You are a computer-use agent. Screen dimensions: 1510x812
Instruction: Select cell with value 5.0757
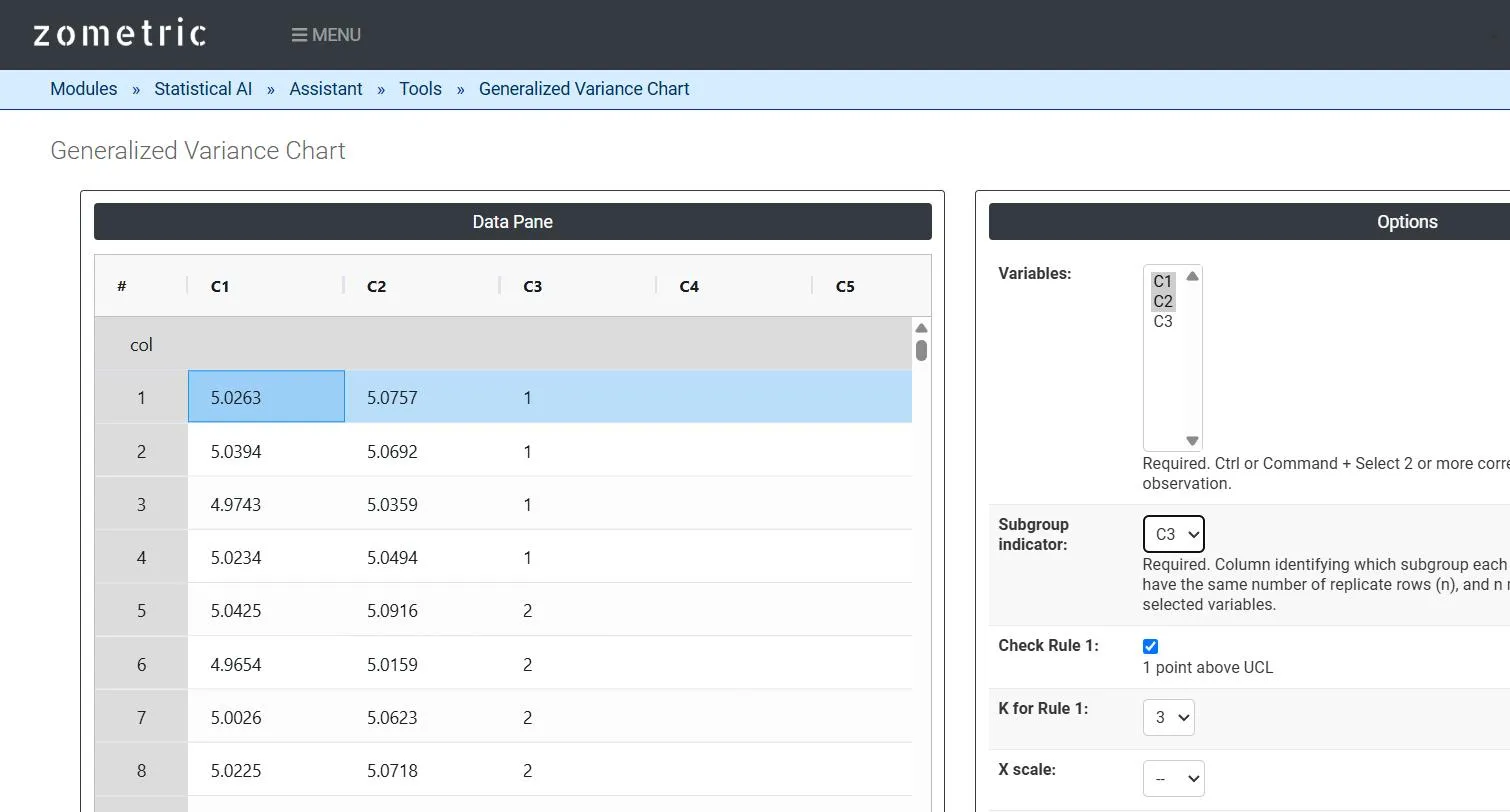click(x=422, y=397)
